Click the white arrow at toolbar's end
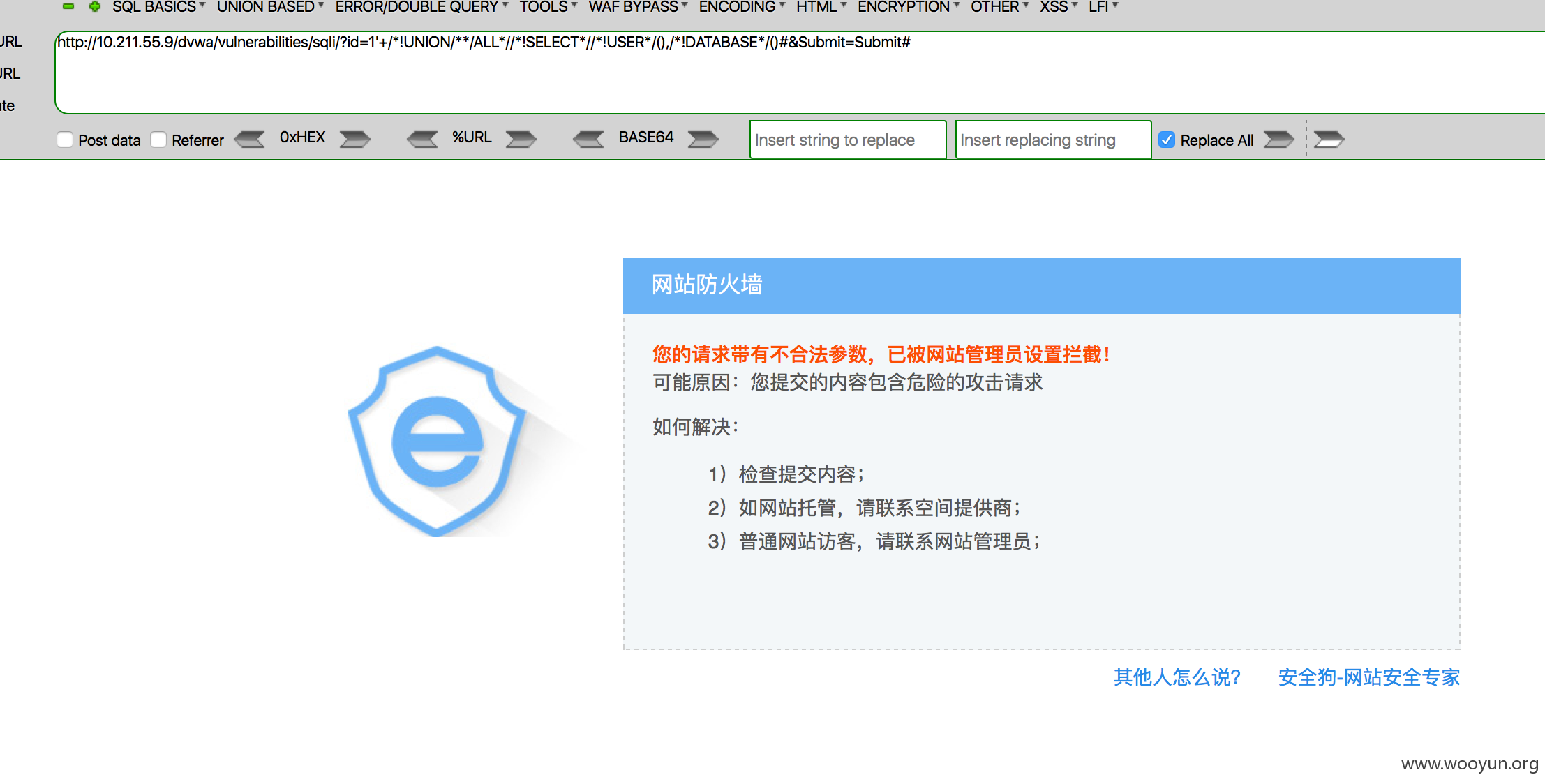The image size is (1545, 784). (1329, 139)
